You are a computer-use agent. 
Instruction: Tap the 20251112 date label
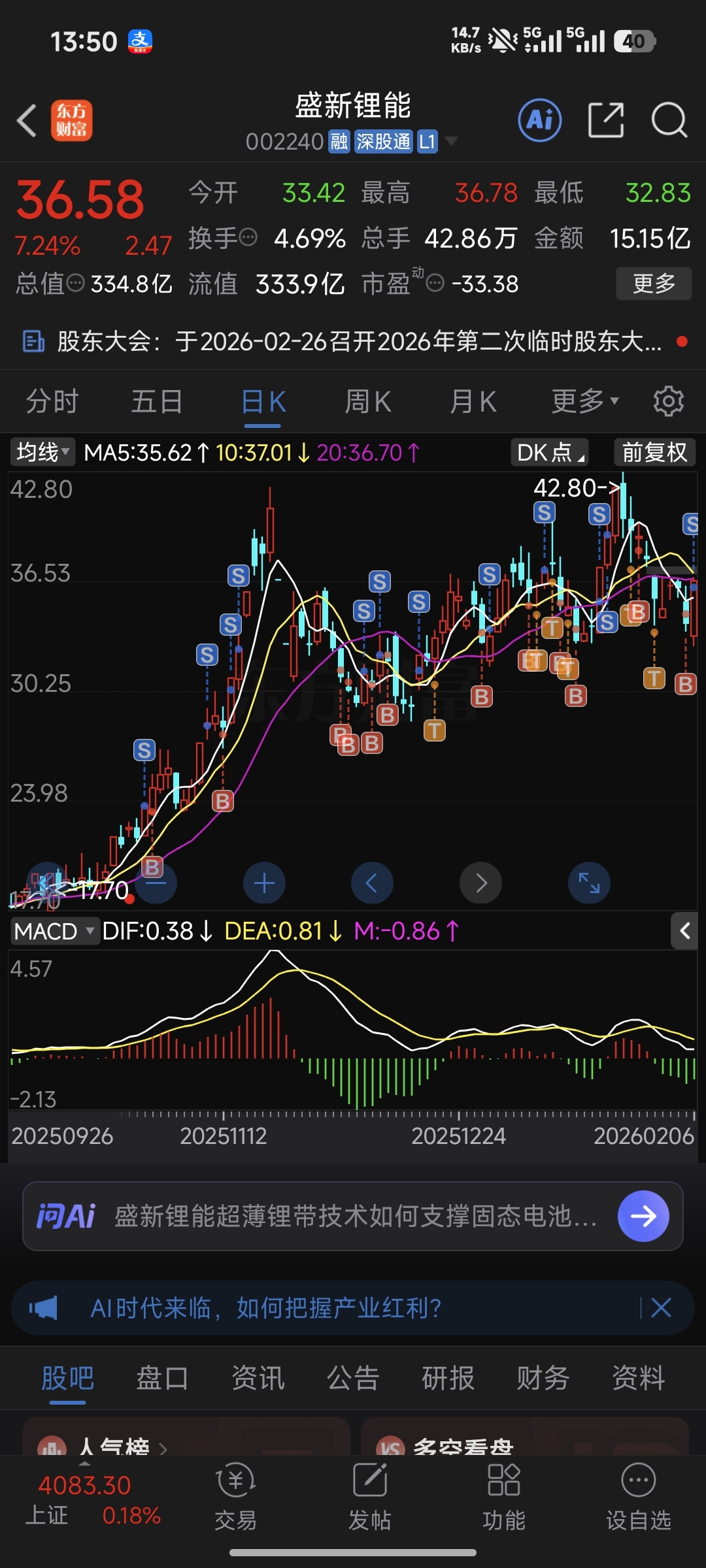224,1136
